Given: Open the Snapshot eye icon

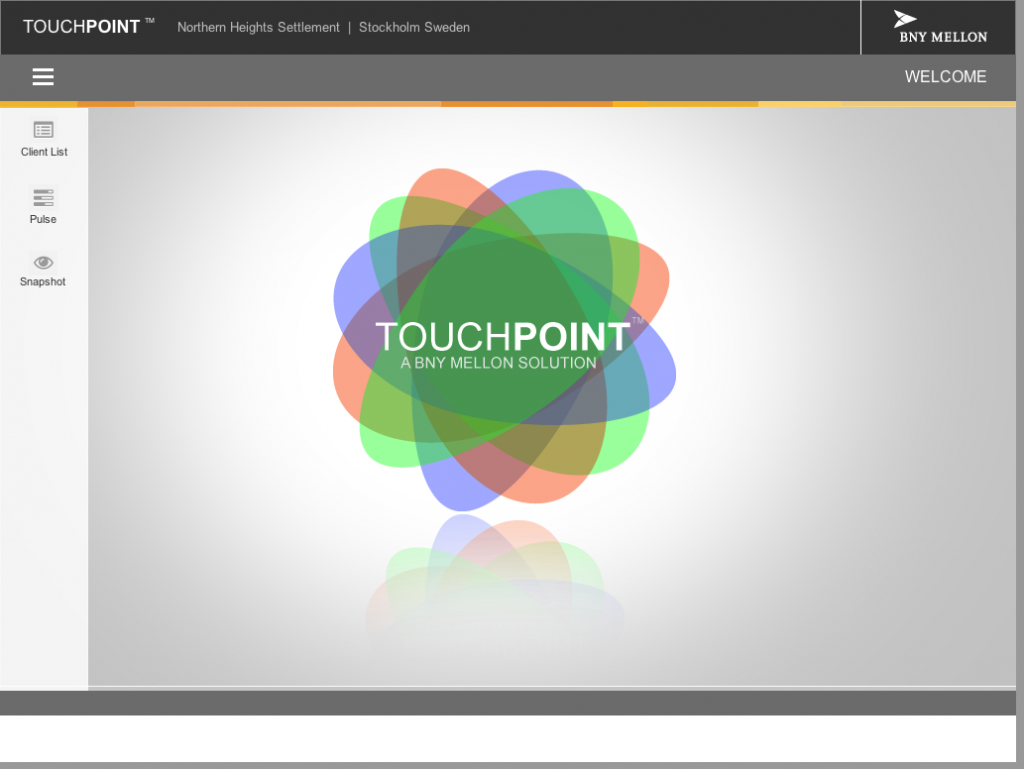Looking at the screenshot, I should [x=43, y=262].
